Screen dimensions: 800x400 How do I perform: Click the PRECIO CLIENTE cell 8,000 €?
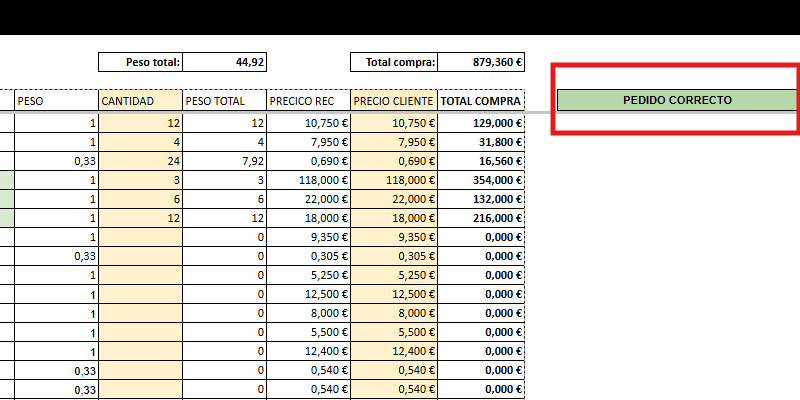tap(394, 313)
